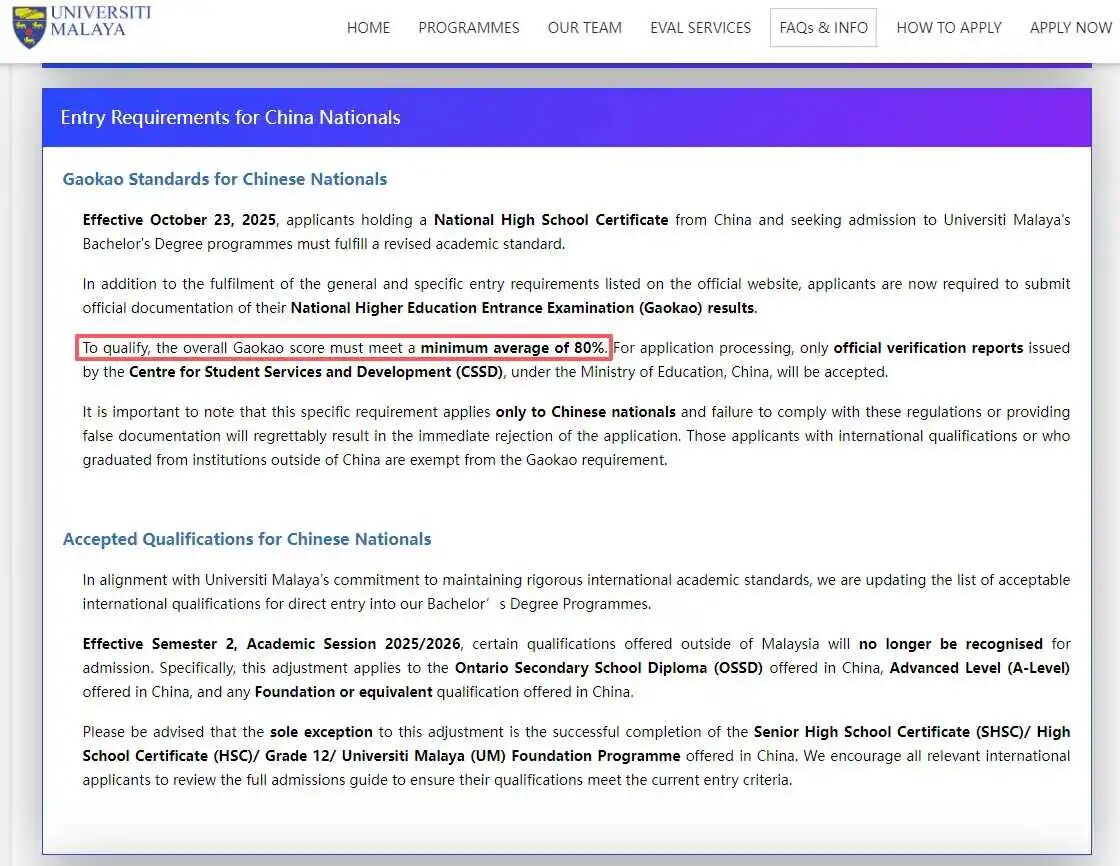Go to the HOME page

point(368,28)
